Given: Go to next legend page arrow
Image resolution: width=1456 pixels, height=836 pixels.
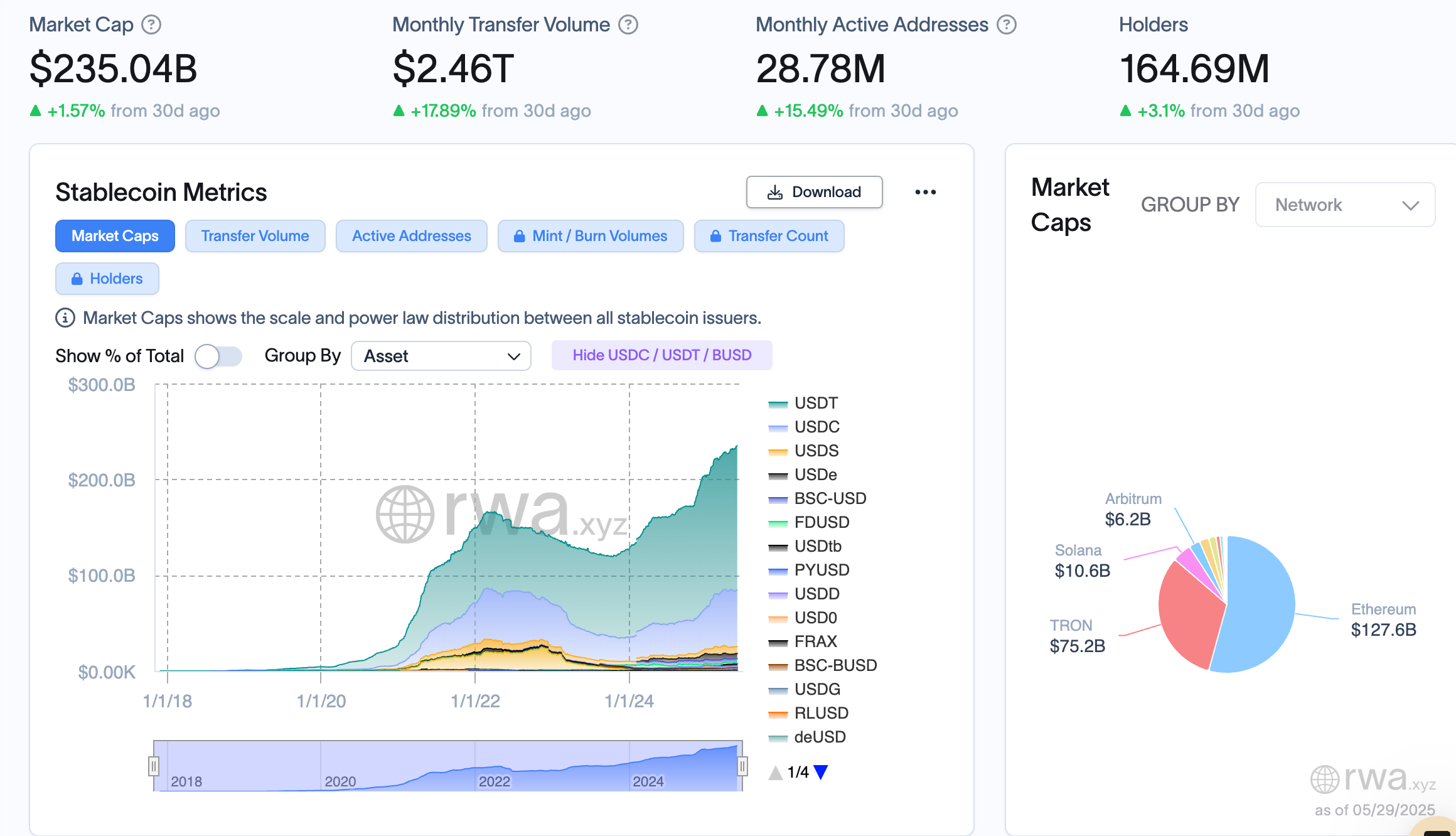Looking at the screenshot, I should point(821,772).
